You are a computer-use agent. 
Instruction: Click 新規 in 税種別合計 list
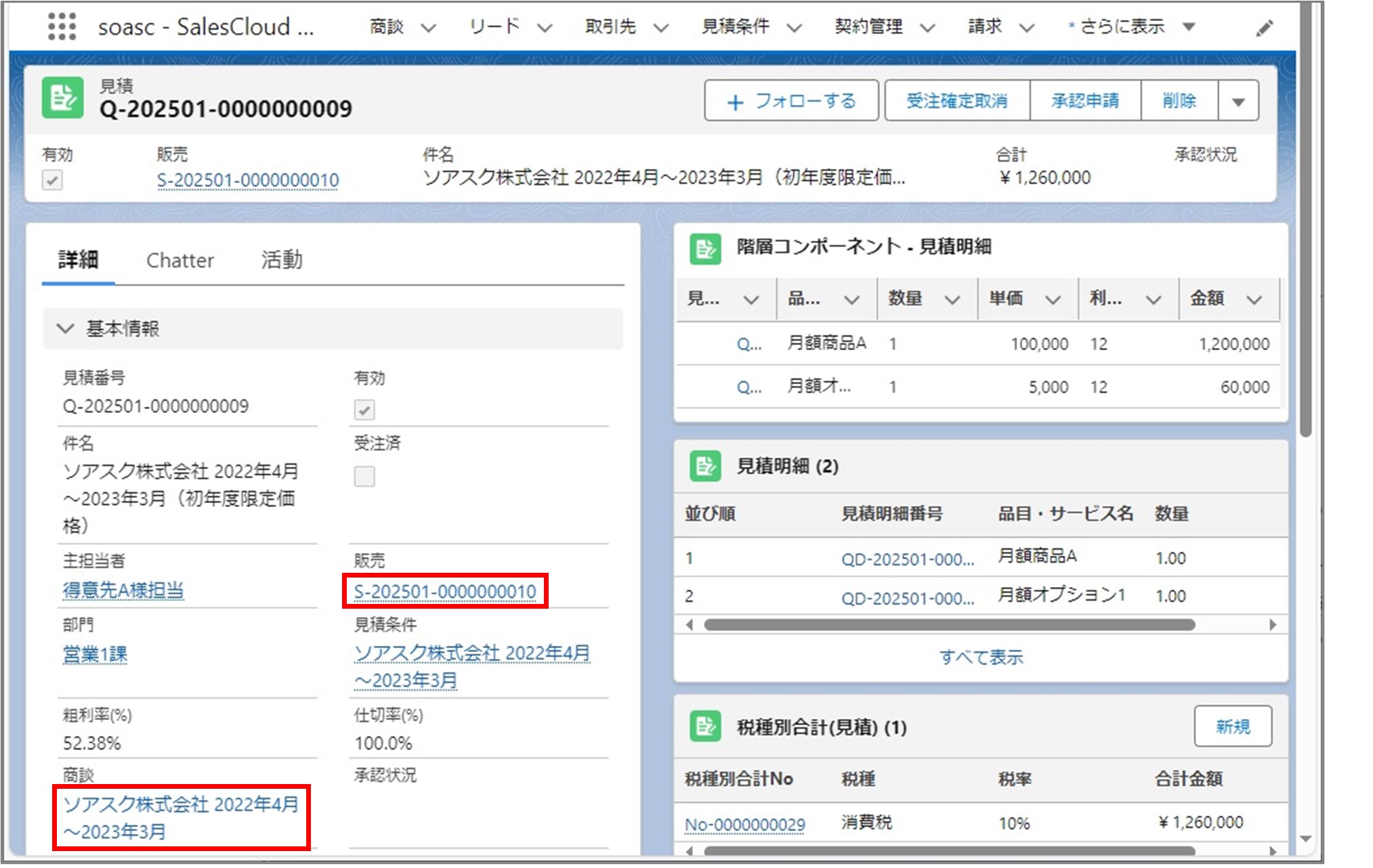(x=1233, y=727)
